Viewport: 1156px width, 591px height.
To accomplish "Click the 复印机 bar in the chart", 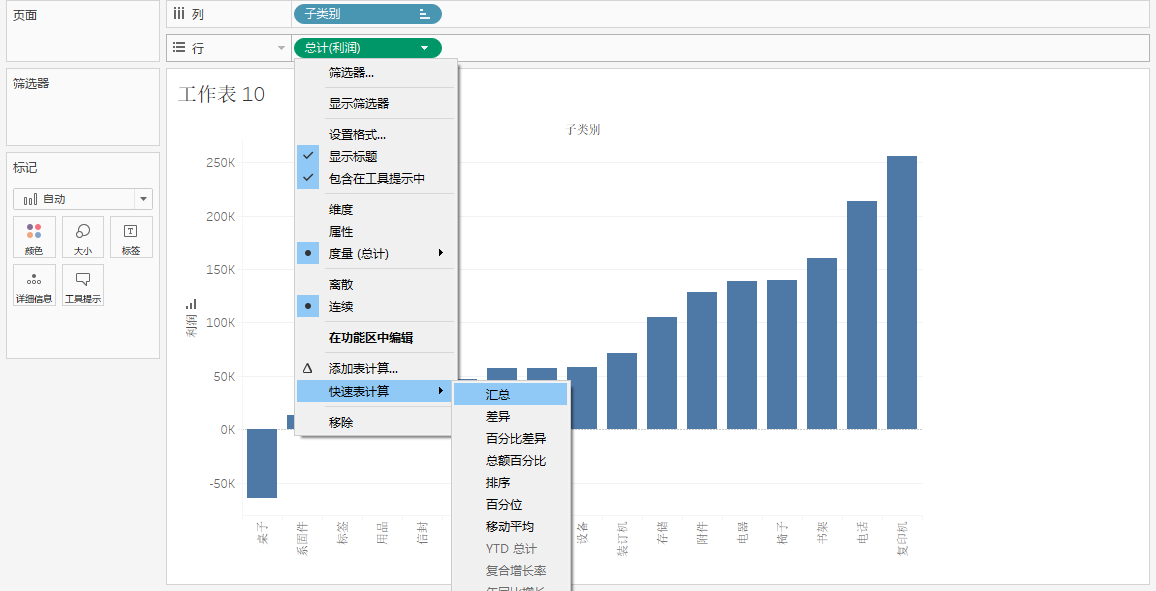I will [x=902, y=293].
